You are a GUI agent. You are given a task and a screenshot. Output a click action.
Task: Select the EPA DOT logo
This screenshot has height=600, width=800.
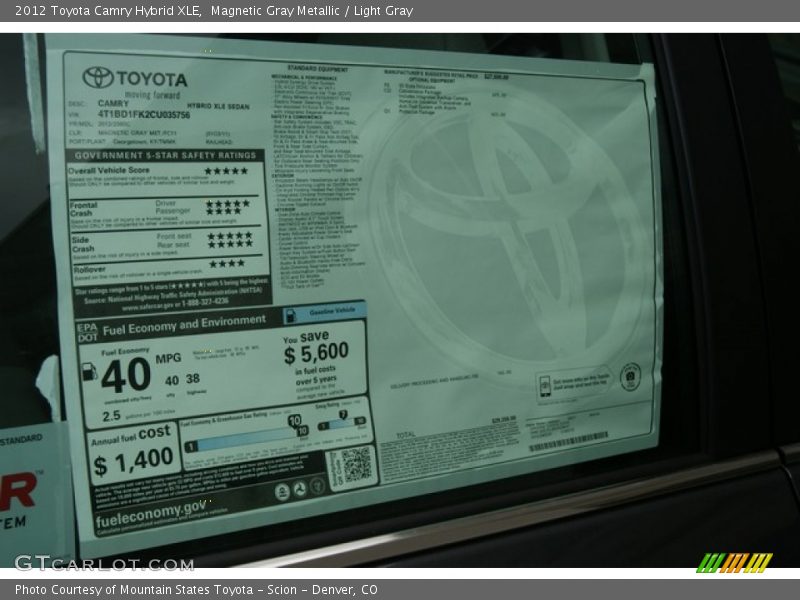point(88,328)
